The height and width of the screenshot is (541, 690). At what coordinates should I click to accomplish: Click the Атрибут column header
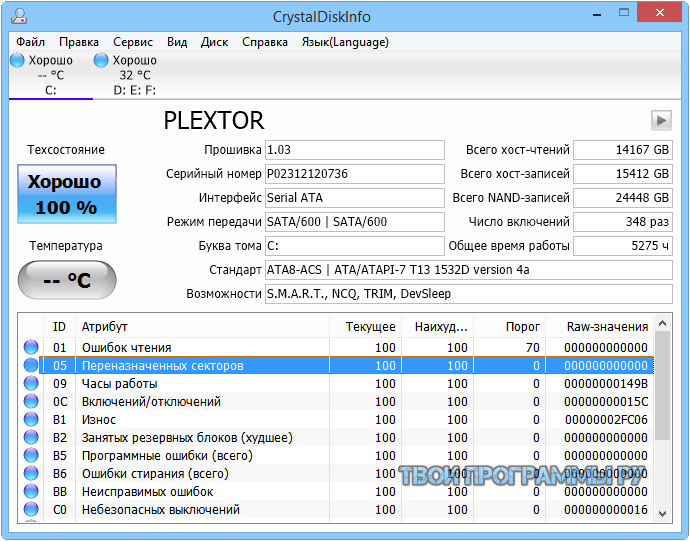pos(202,327)
